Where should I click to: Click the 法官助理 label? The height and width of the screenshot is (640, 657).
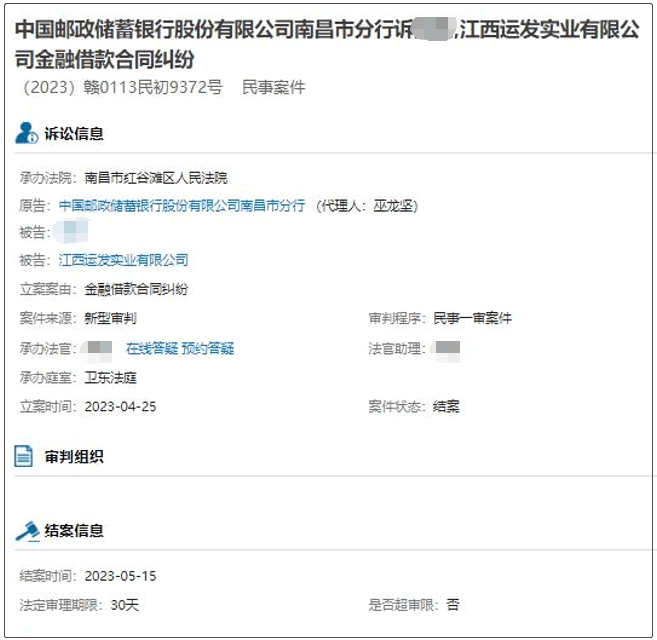pos(397,348)
